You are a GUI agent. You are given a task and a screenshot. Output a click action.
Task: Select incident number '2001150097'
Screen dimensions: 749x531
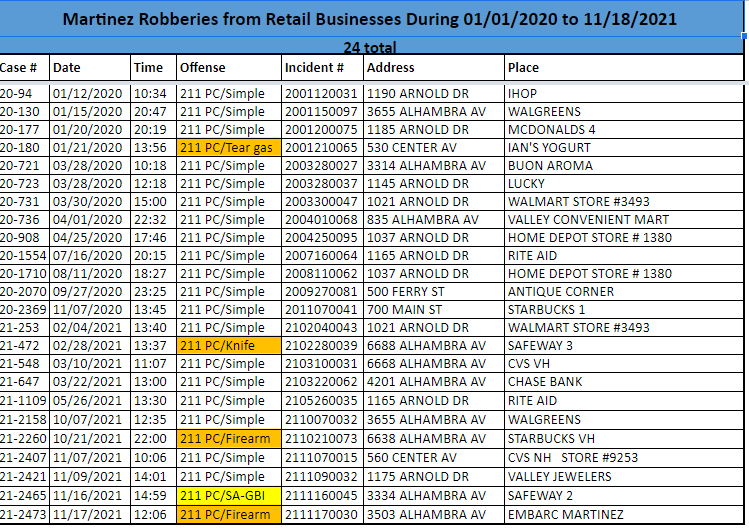322,111
